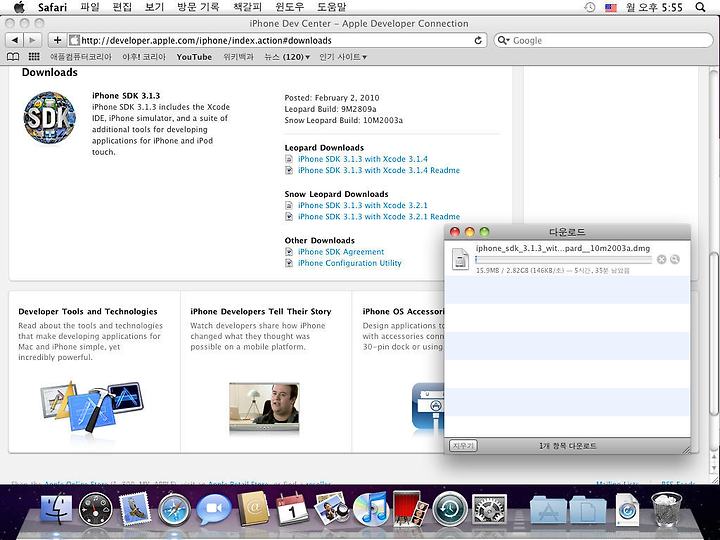
Task: Open the Documents folder stack in Dock
Action: [588, 510]
